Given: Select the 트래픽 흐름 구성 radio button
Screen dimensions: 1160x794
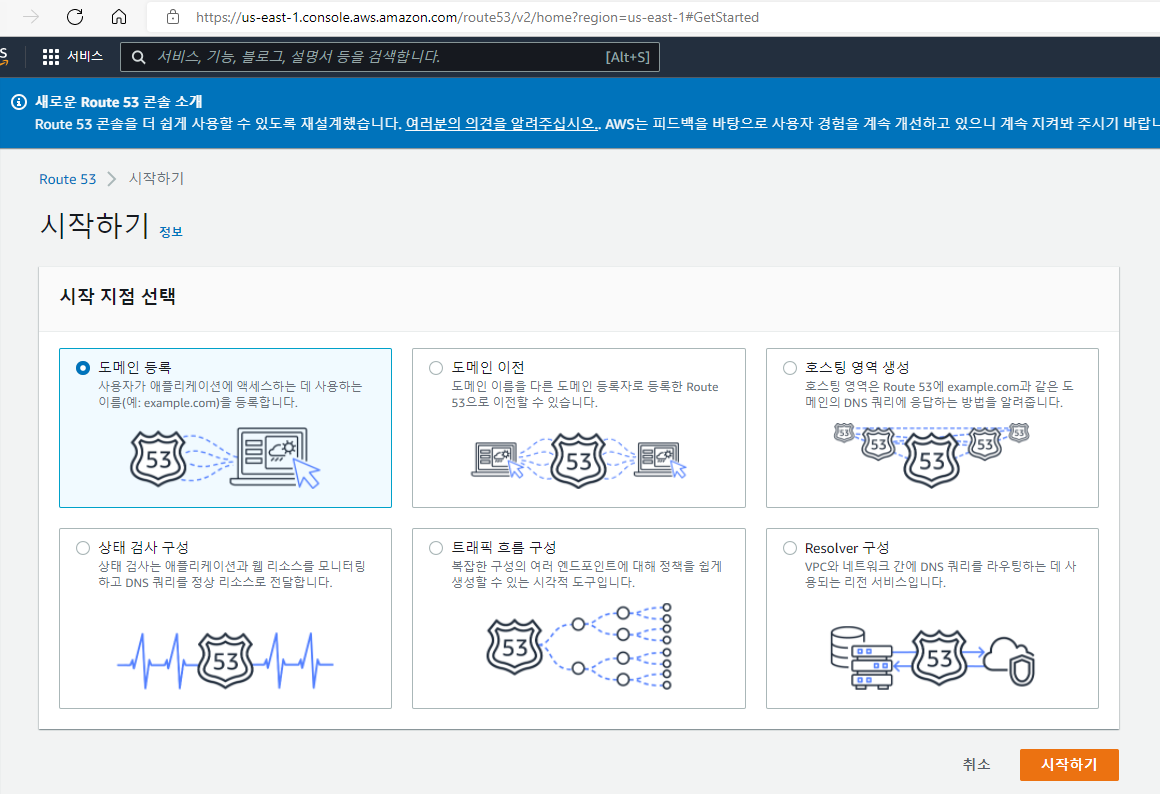Looking at the screenshot, I should point(436,548).
